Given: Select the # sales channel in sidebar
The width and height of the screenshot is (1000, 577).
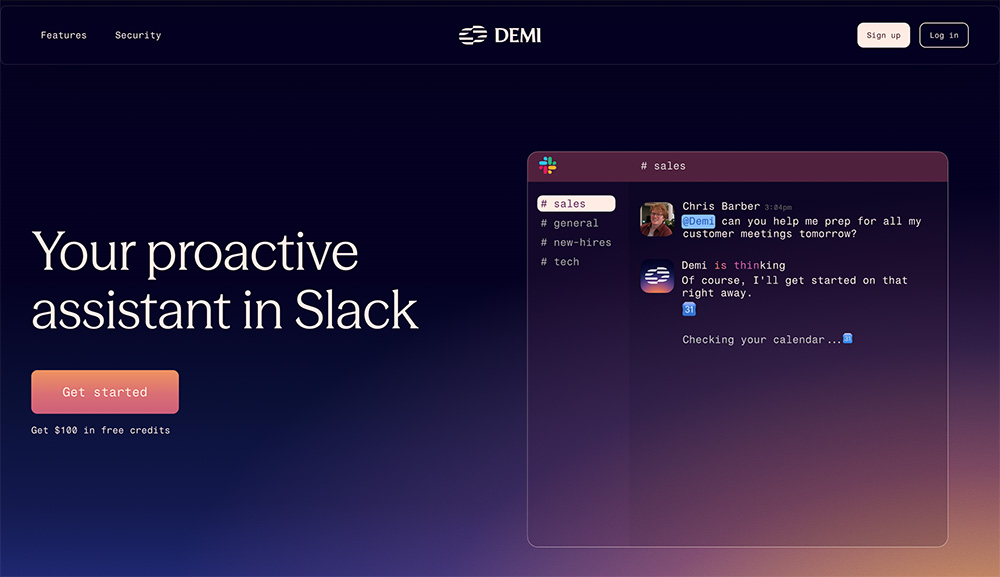Looking at the screenshot, I should pyautogui.click(x=576, y=203).
